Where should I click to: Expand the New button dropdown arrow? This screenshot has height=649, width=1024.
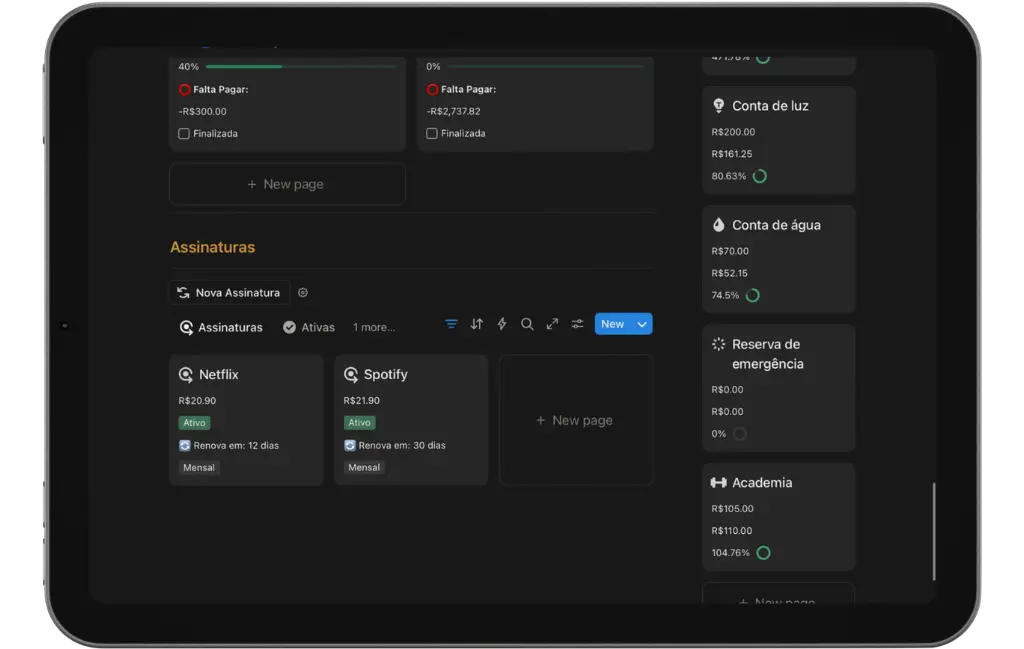[642, 324]
